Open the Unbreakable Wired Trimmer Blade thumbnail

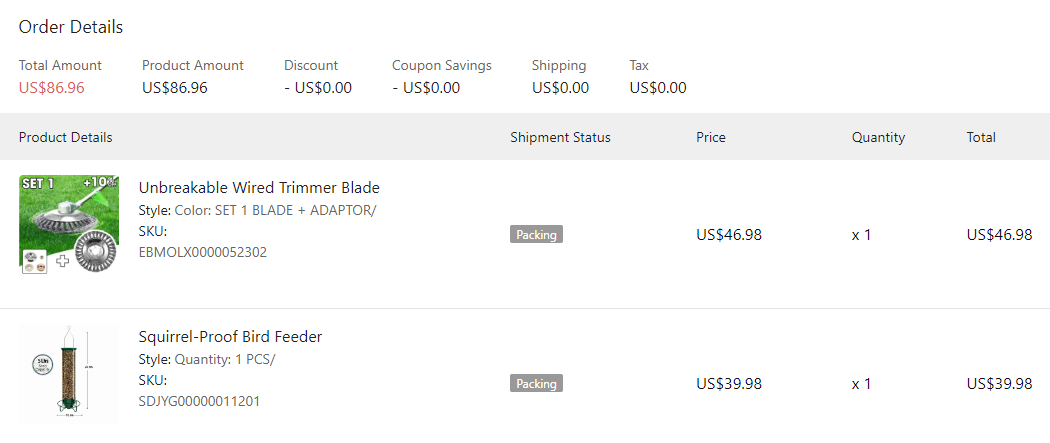coord(68,225)
